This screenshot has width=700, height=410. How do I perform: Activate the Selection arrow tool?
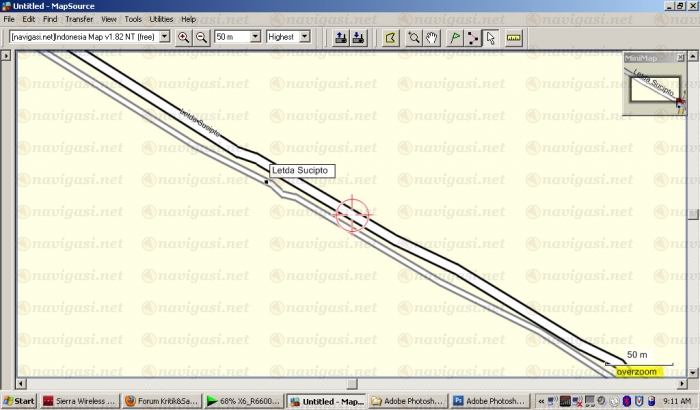[490, 37]
